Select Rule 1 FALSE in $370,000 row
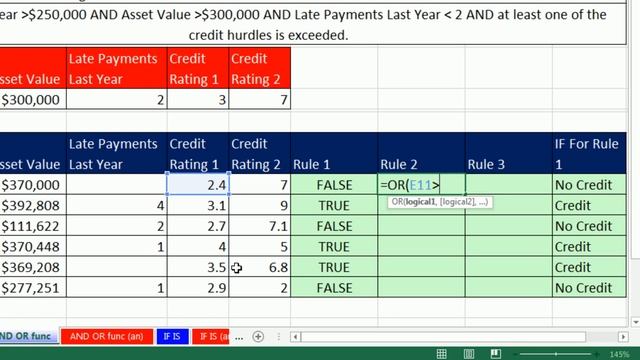 coord(334,185)
